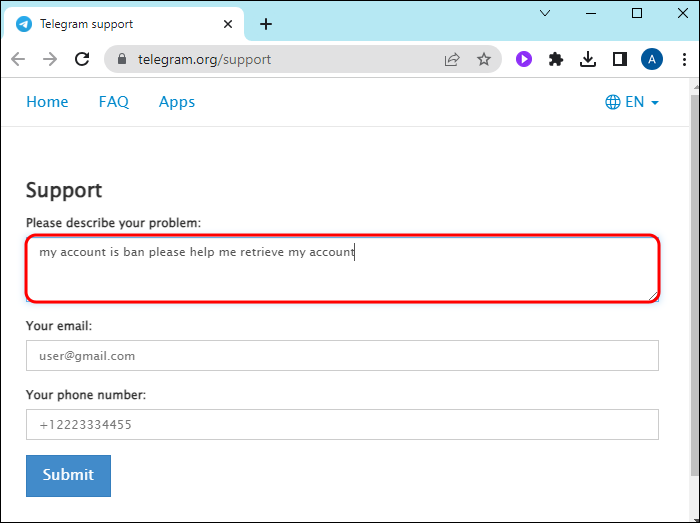Expand the EN language dropdown

632,102
